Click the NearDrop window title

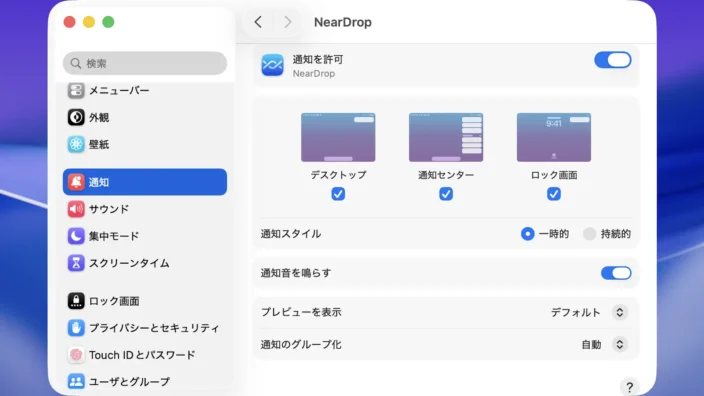point(343,22)
